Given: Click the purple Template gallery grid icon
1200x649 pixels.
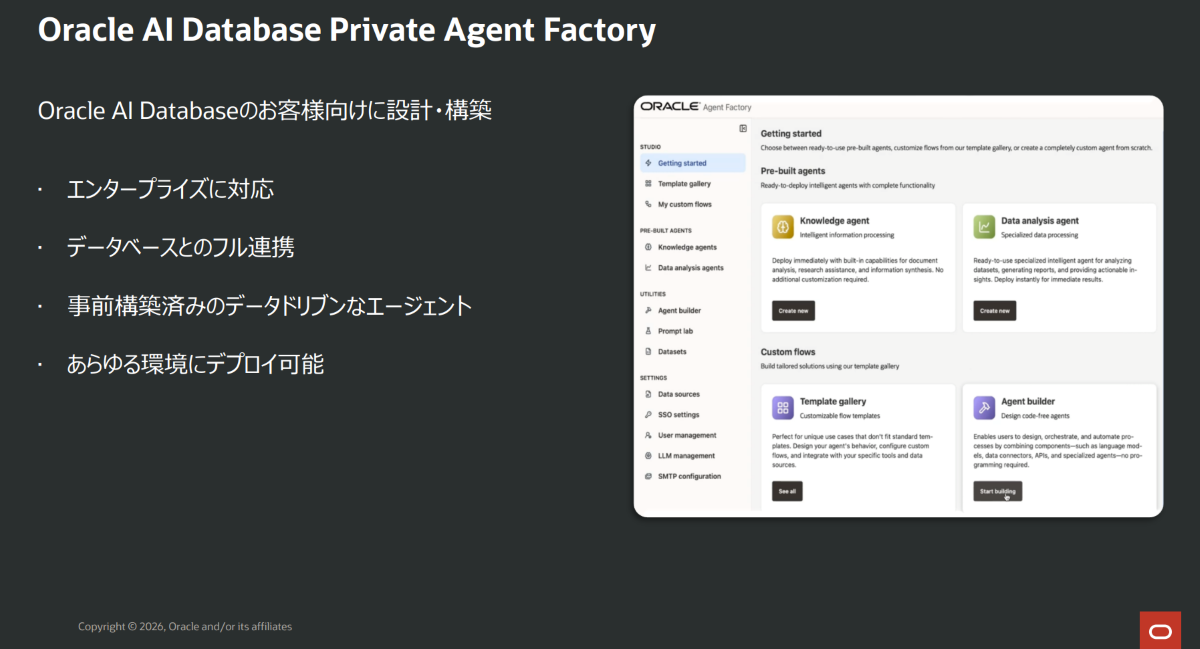Looking at the screenshot, I should pyautogui.click(x=783, y=407).
